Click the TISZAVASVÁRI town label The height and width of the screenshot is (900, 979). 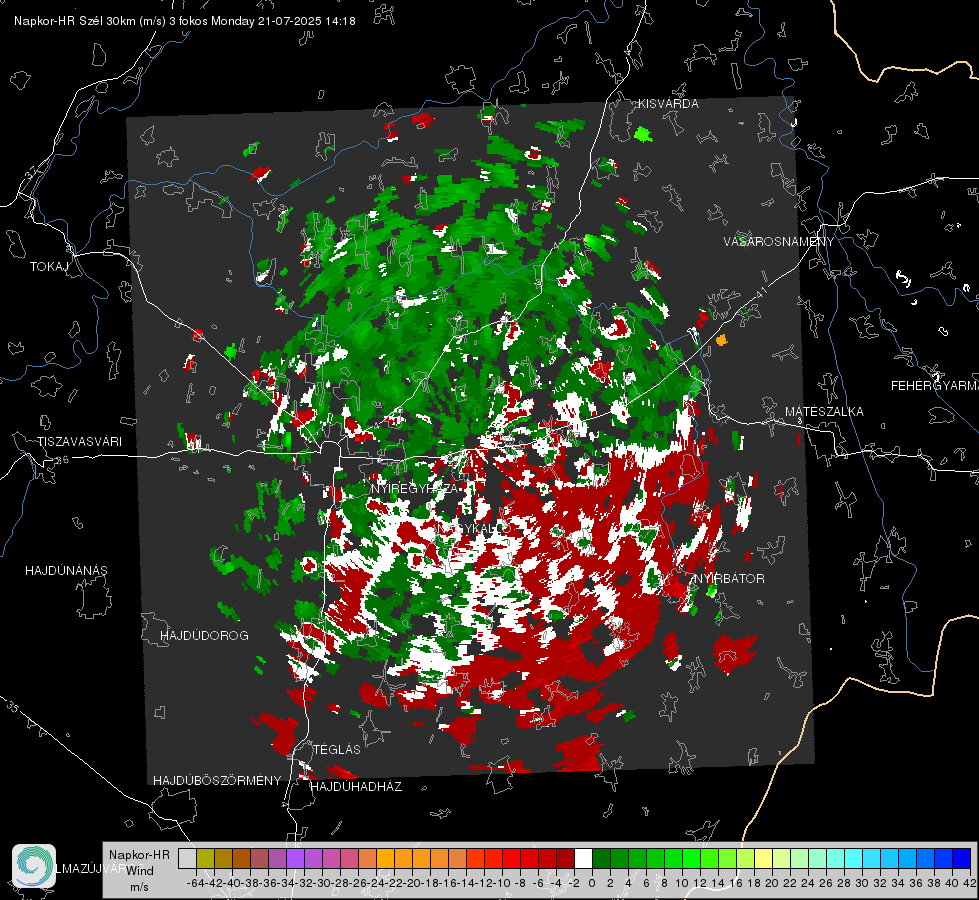[x=80, y=442]
